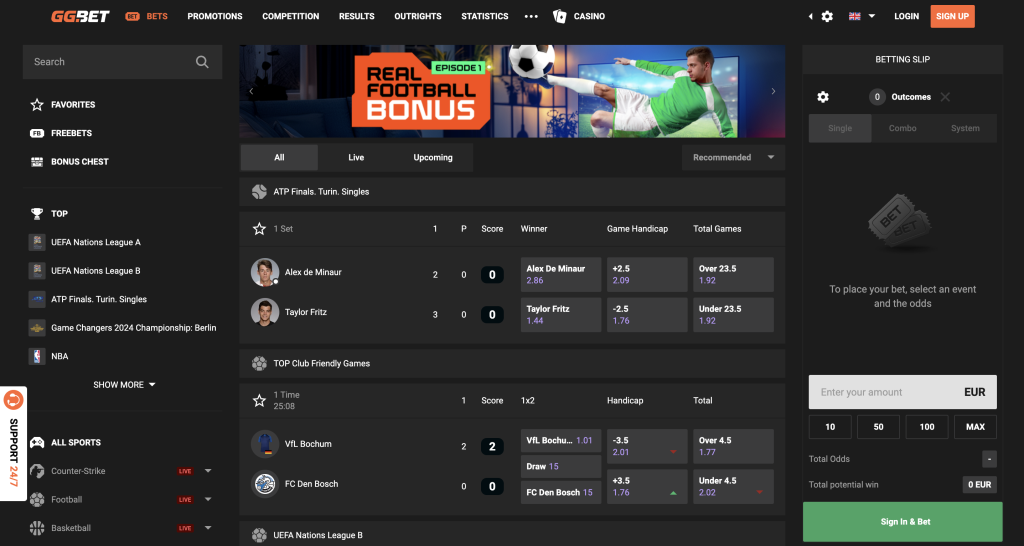Select Taylor Fritz winner odds 1.44
The image size is (1024, 546).
[x=561, y=315]
